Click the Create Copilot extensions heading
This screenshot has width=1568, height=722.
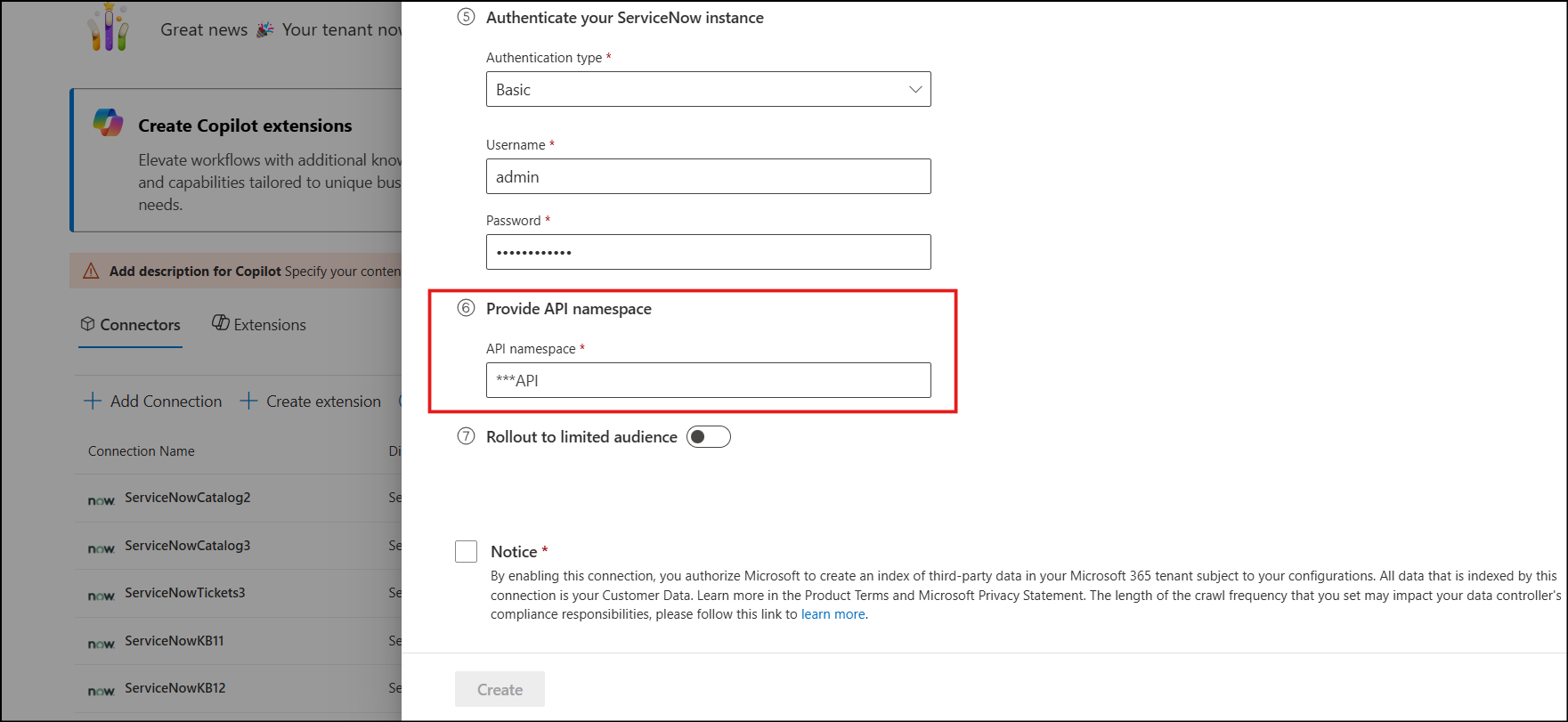click(245, 126)
